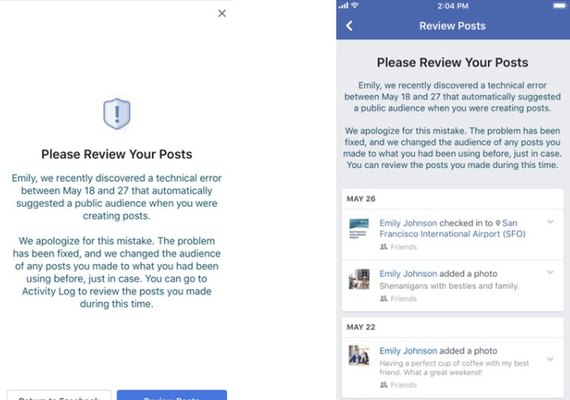Open Emily Johnson link on coffee post
The height and width of the screenshot is (400, 570).
coord(408,351)
